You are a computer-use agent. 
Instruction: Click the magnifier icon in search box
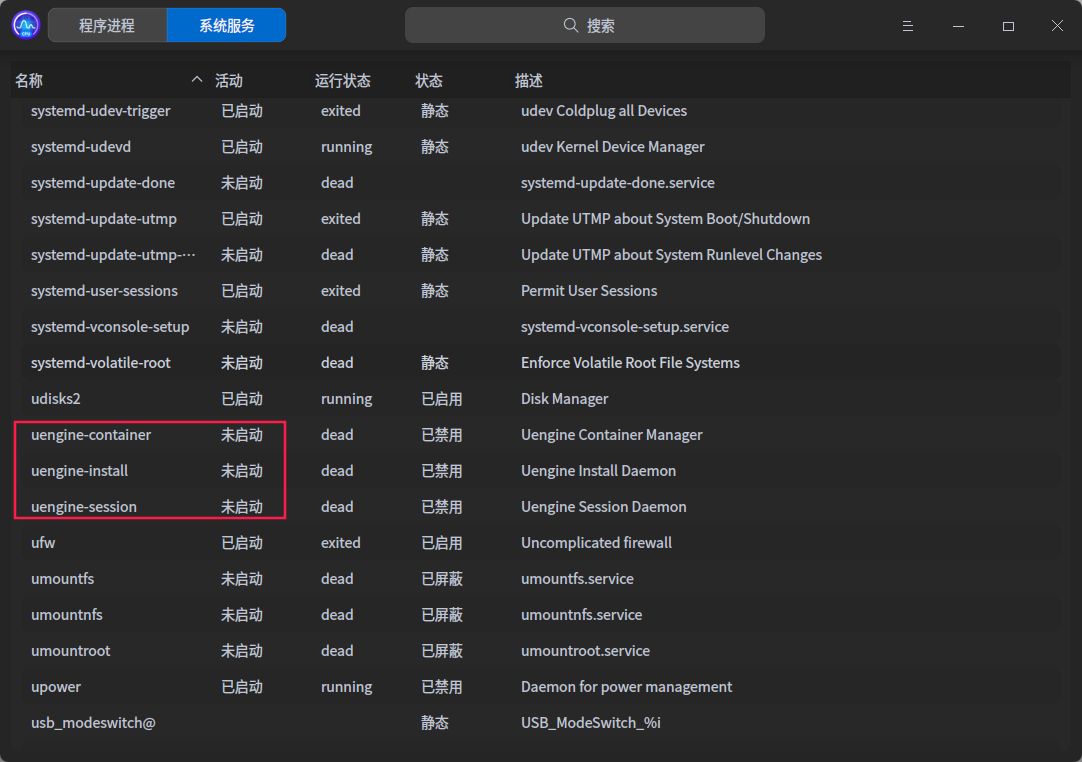click(571, 26)
